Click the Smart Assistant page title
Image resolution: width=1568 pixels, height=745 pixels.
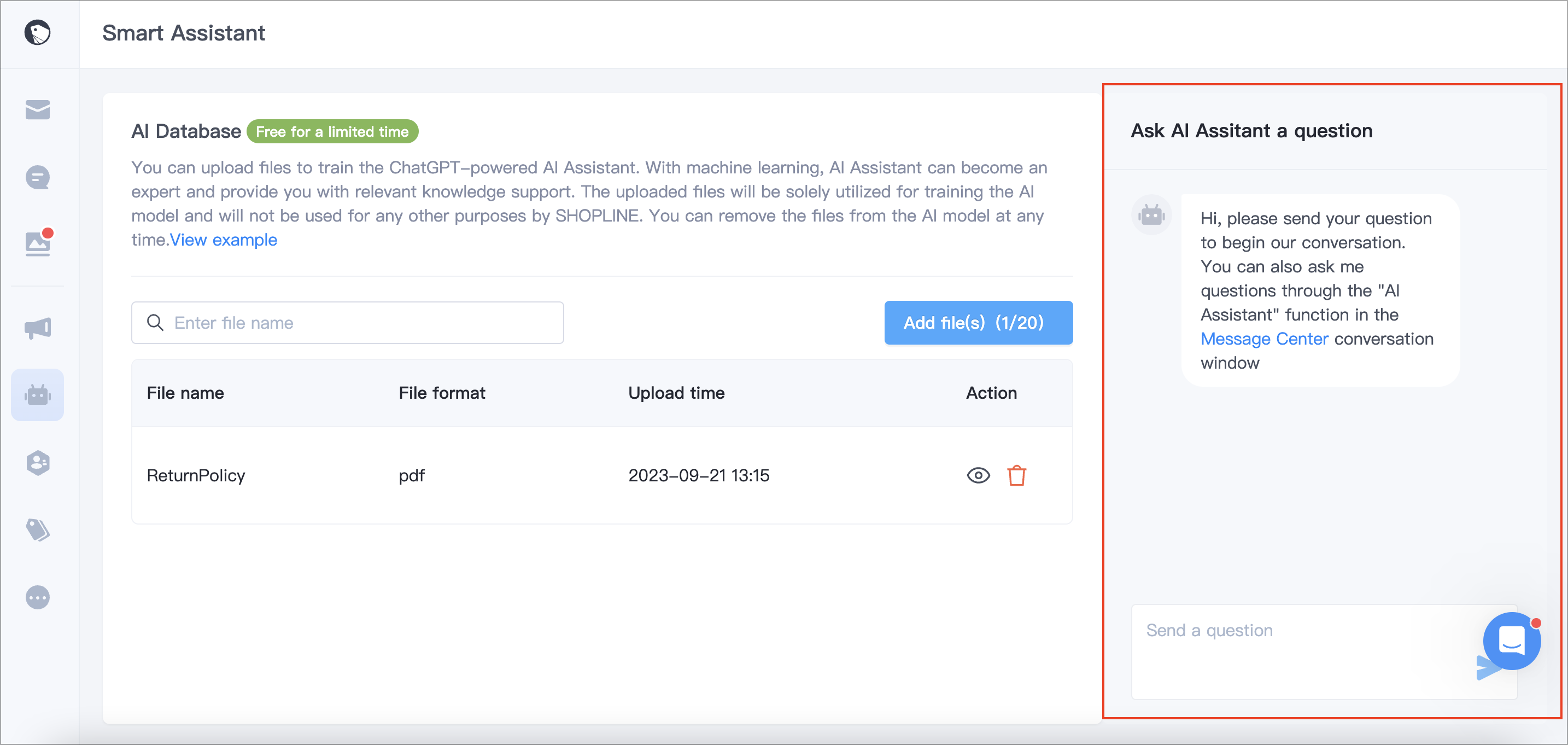(x=184, y=33)
